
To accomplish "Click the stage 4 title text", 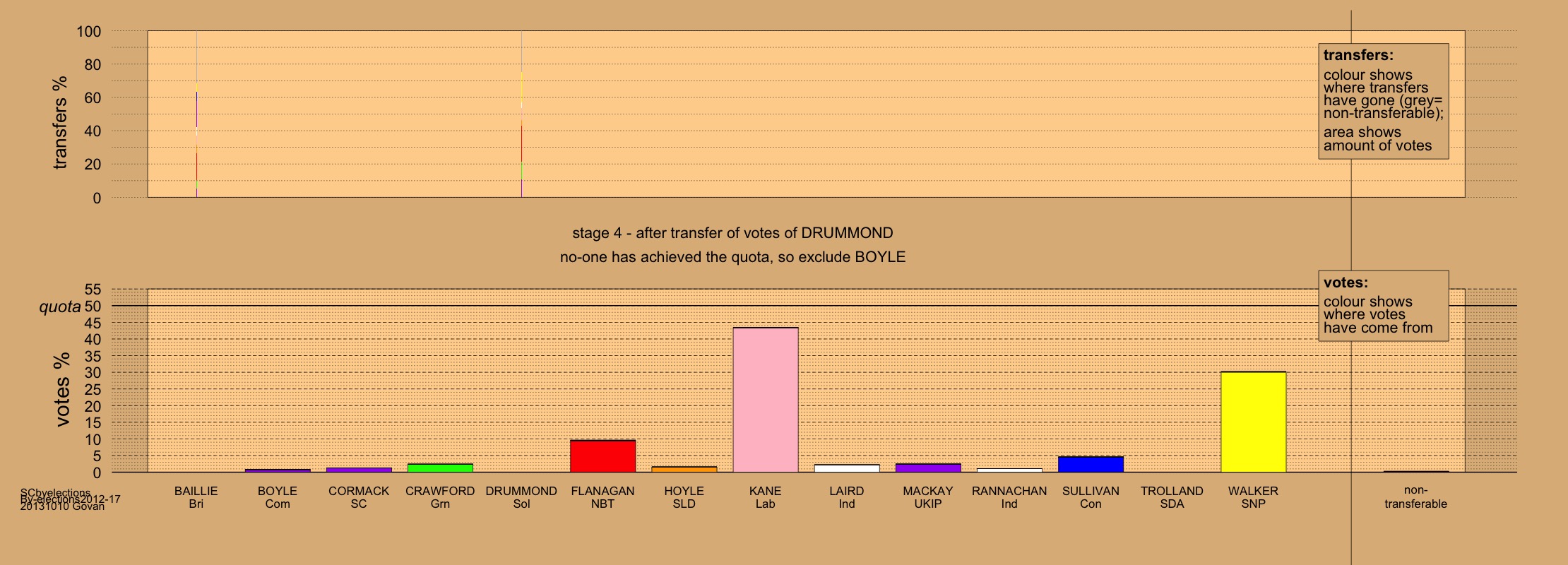I will coord(732,233).
